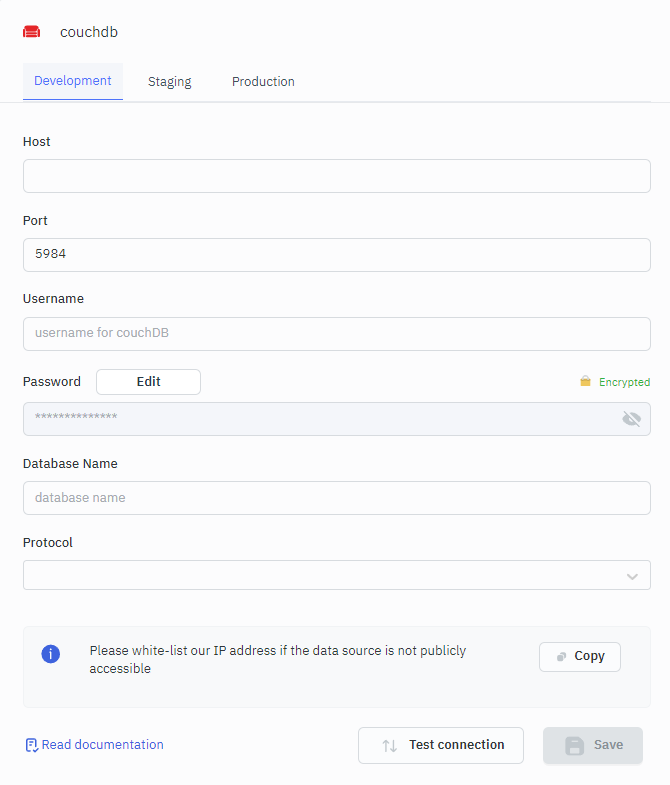Click the blue info icon
This screenshot has width=670, height=785.
tap(51, 654)
